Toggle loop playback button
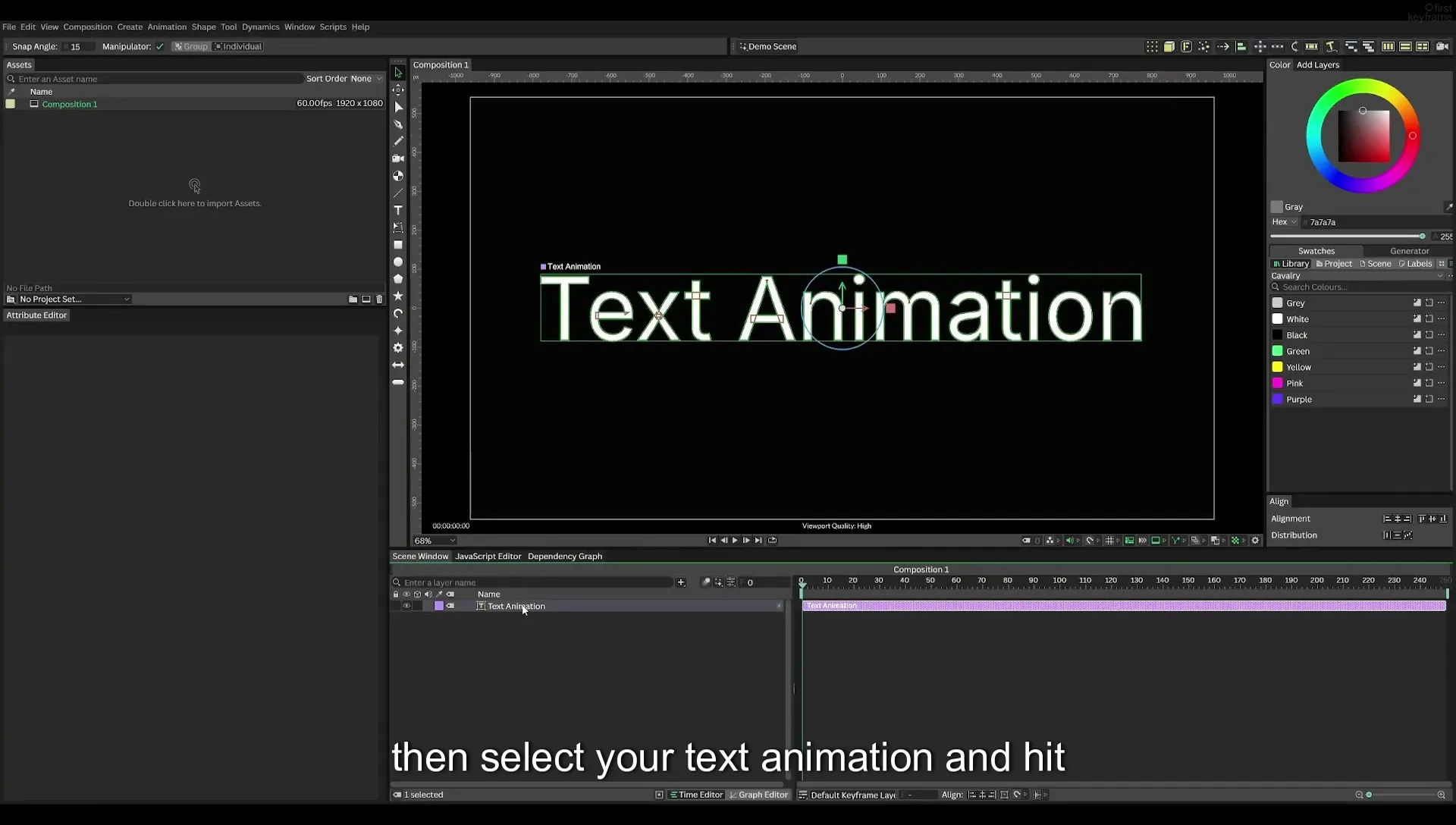Screen dimensions: 1456x825 coord(772,541)
